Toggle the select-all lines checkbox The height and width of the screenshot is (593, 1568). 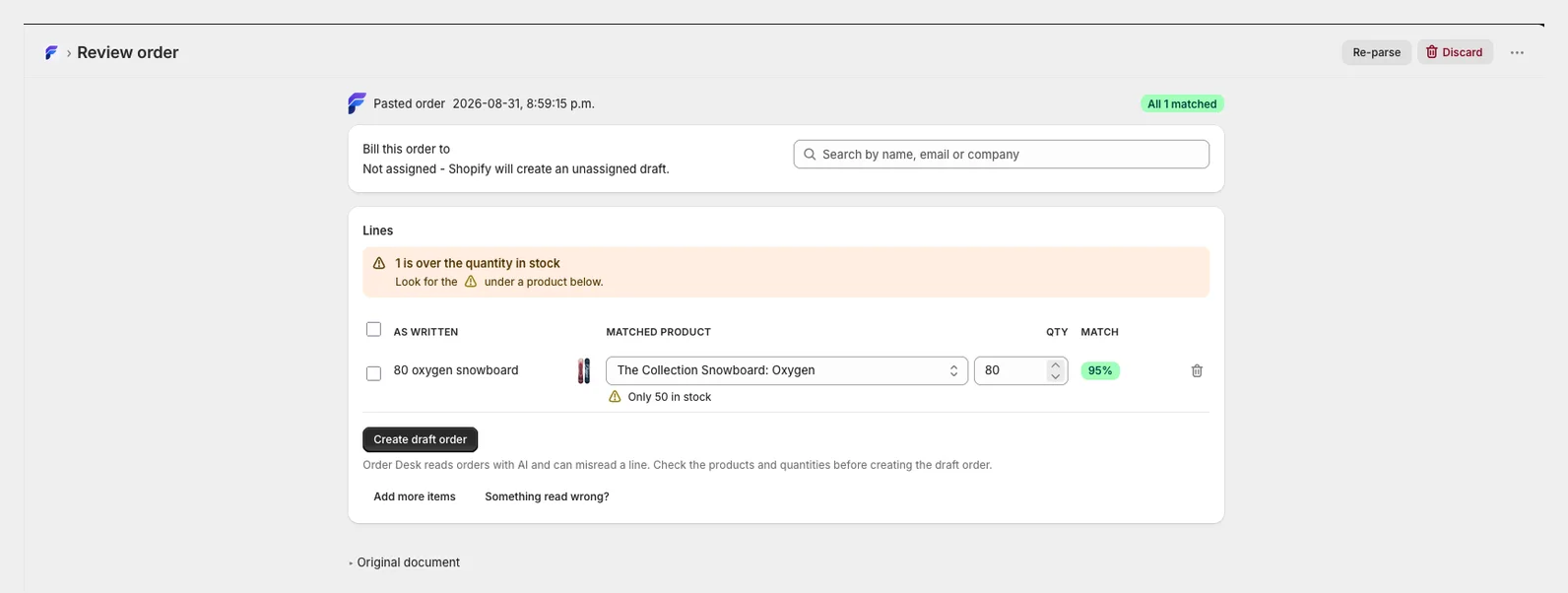pos(373,330)
